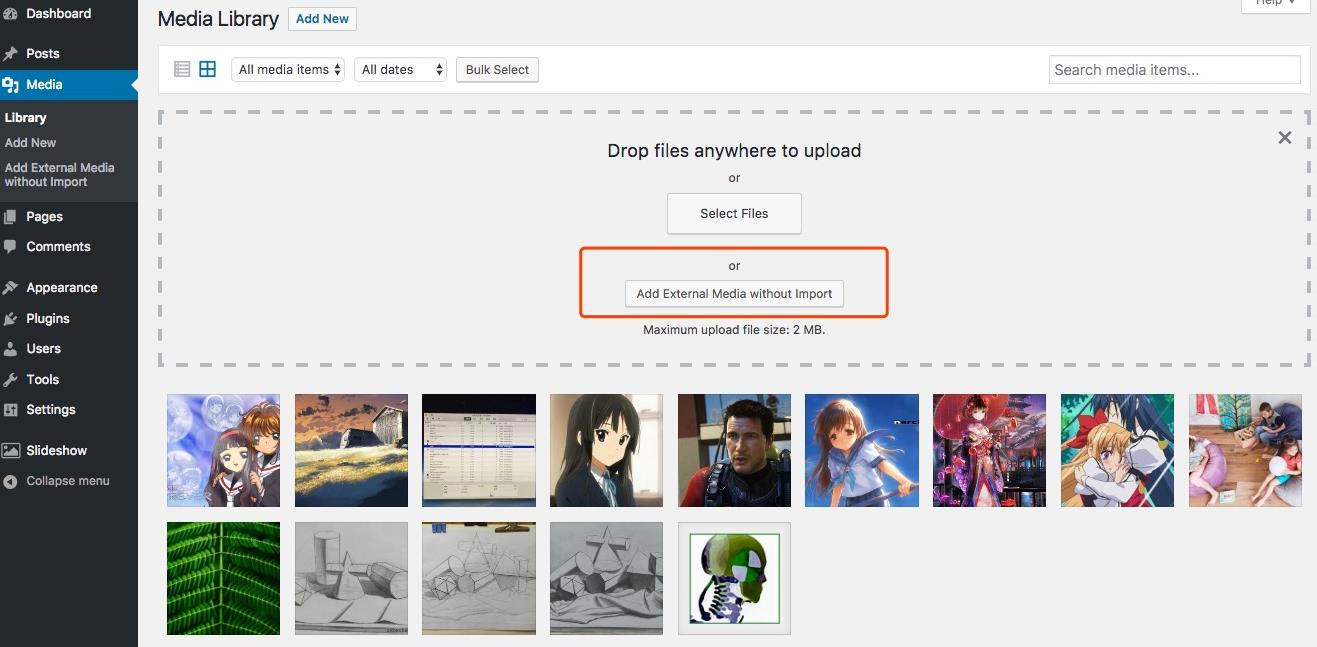Click Add External Media without Import button
This screenshot has width=1317, height=647.
click(734, 294)
